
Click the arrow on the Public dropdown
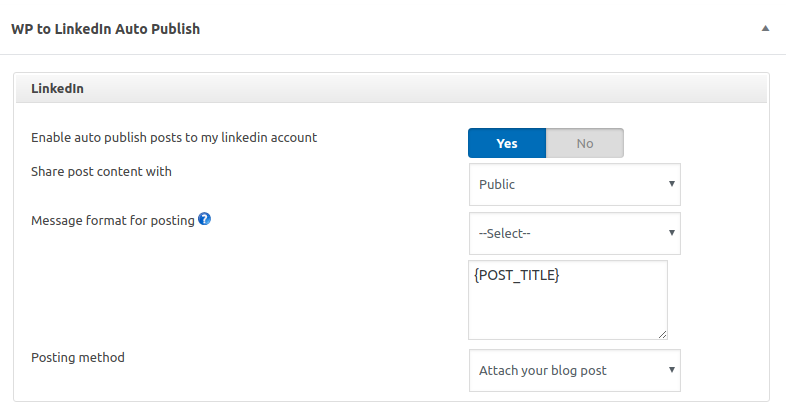point(671,185)
